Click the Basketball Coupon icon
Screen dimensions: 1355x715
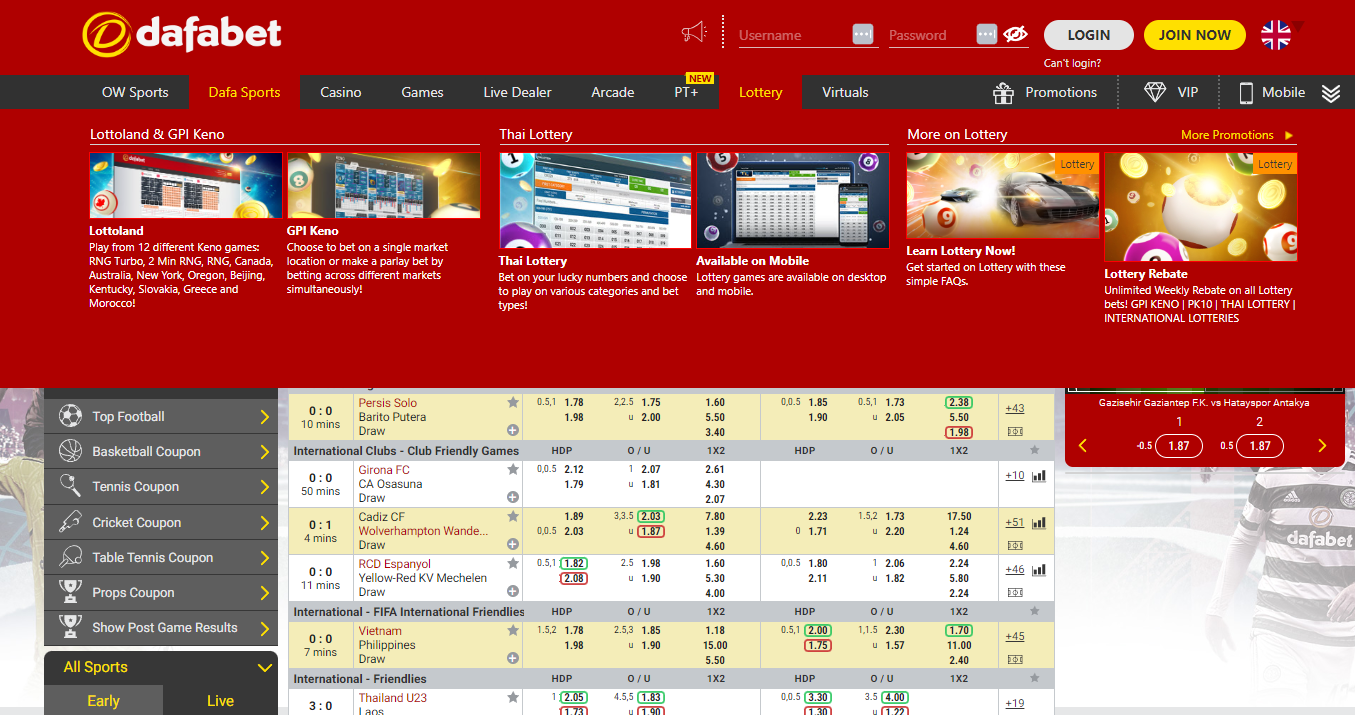click(x=70, y=451)
